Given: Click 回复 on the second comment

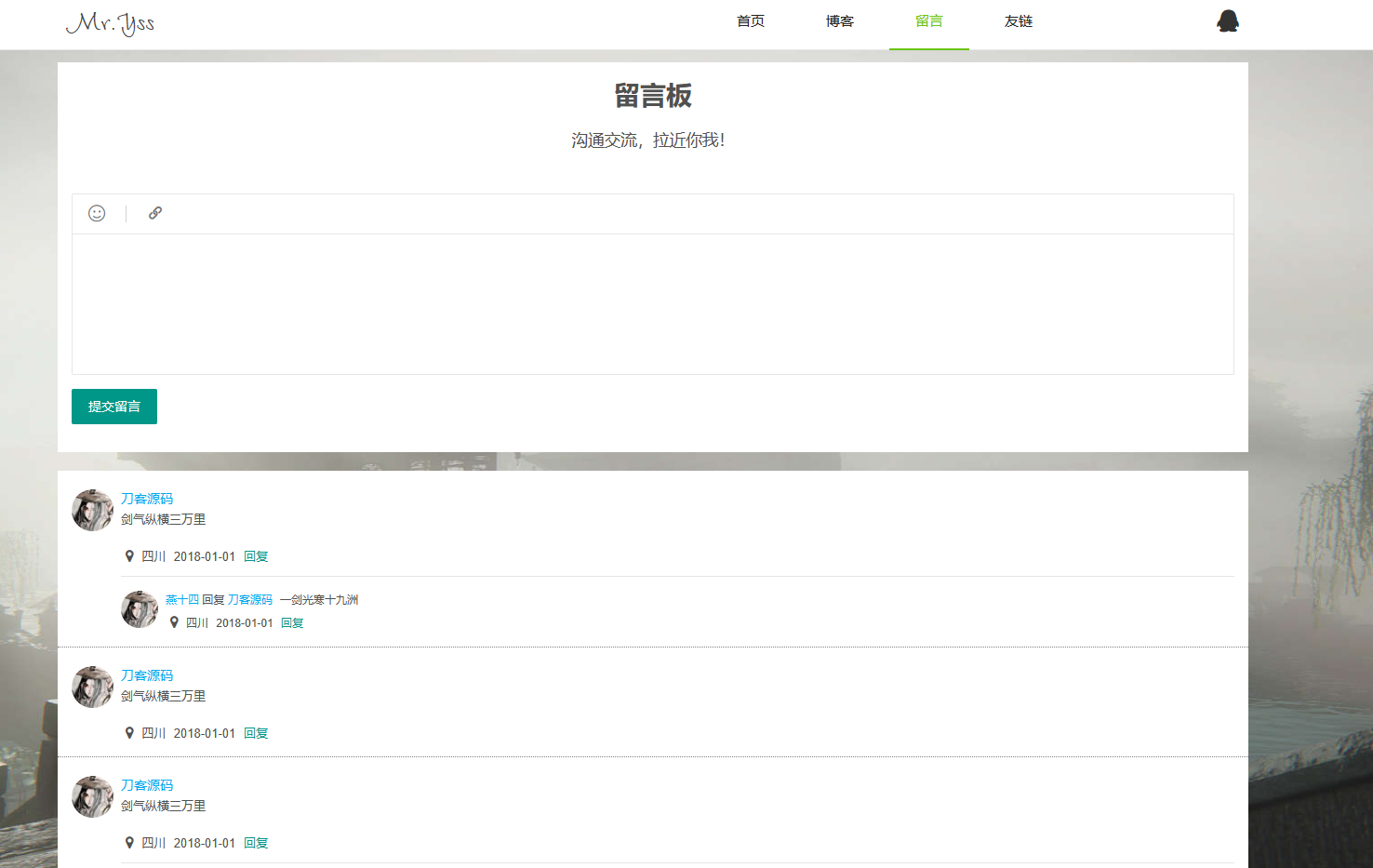Looking at the screenshot, I should pyautogui.click(x=256, y=733).
